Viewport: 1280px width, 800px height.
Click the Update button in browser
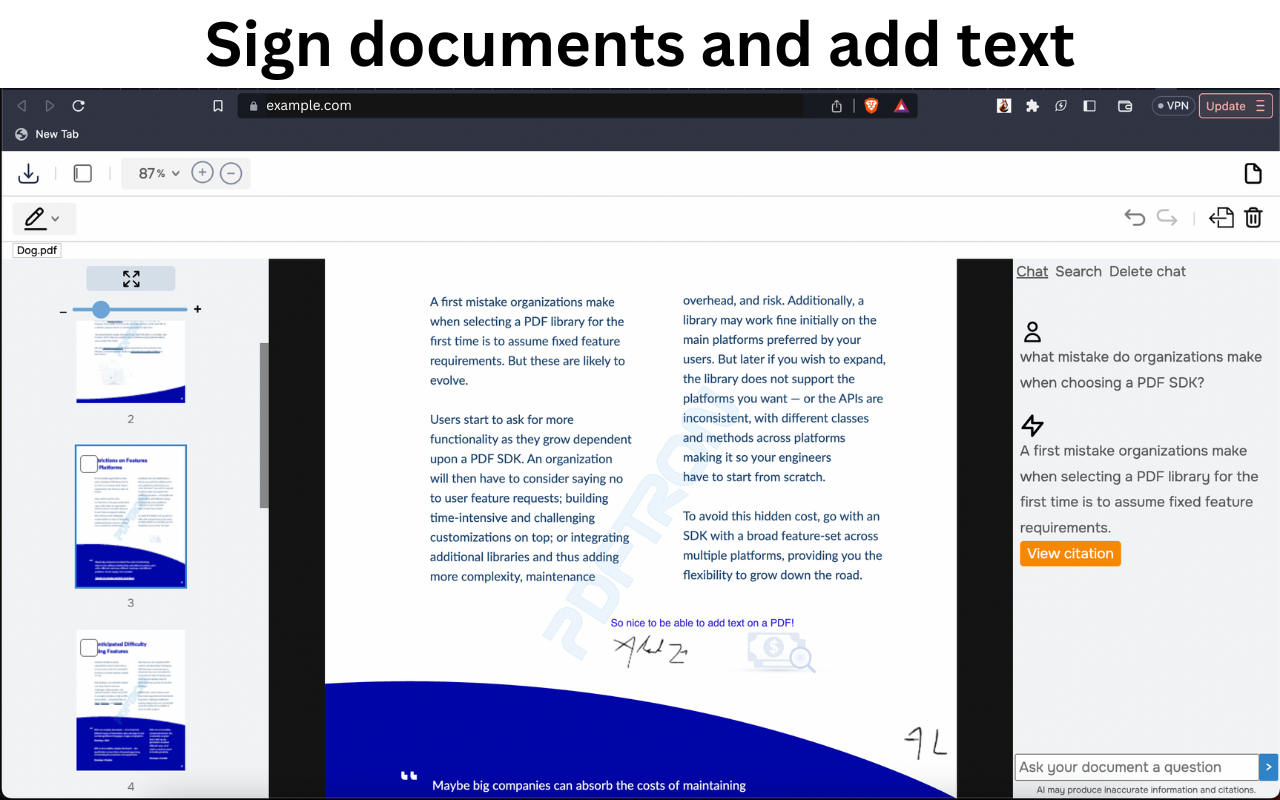(x=1235, y=106)
